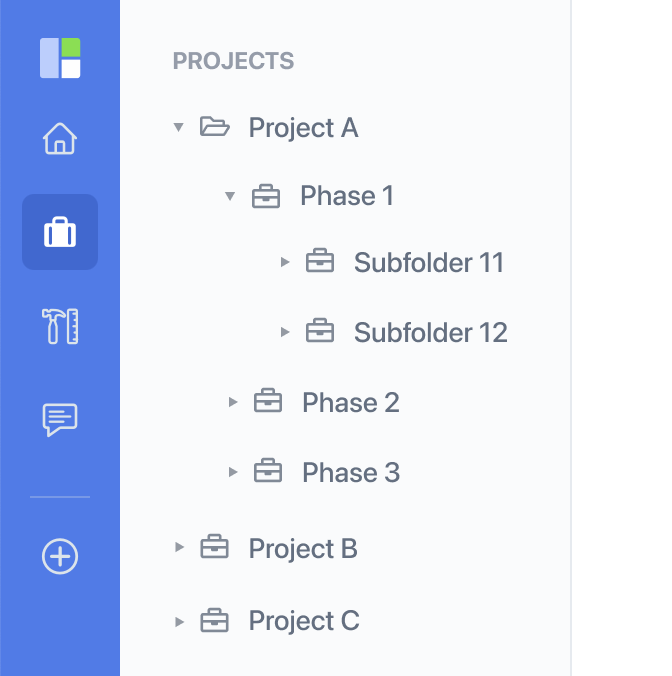Select the Subfolder 12 label
Image resolution: width=672 pixels, height=676 pixels.
431,332
